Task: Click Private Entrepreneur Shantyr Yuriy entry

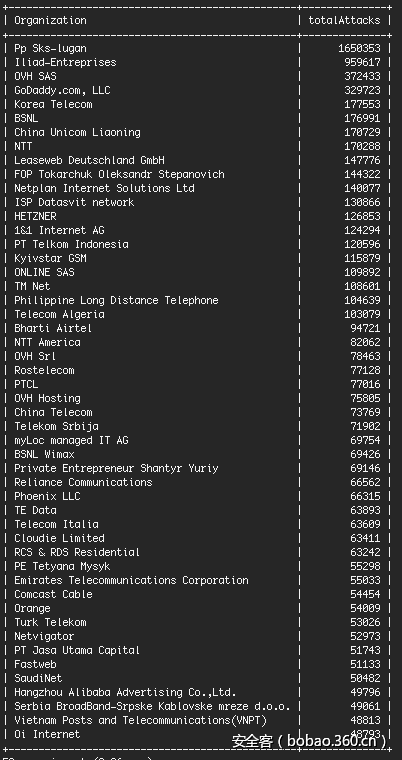Action: tap(116, 468)
